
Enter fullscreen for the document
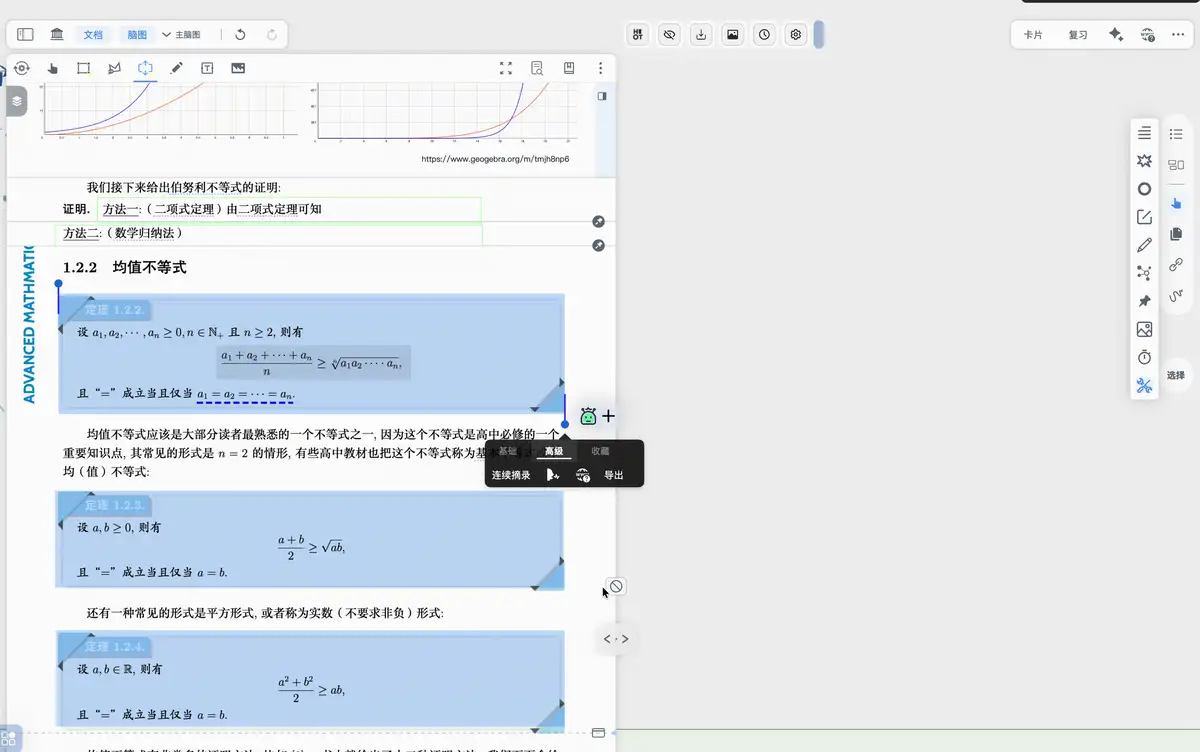(506, 68)
